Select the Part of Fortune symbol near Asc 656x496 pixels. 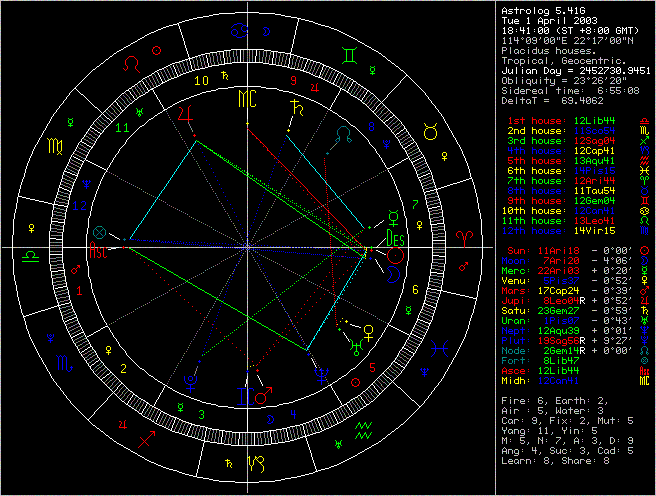point(98,233)
